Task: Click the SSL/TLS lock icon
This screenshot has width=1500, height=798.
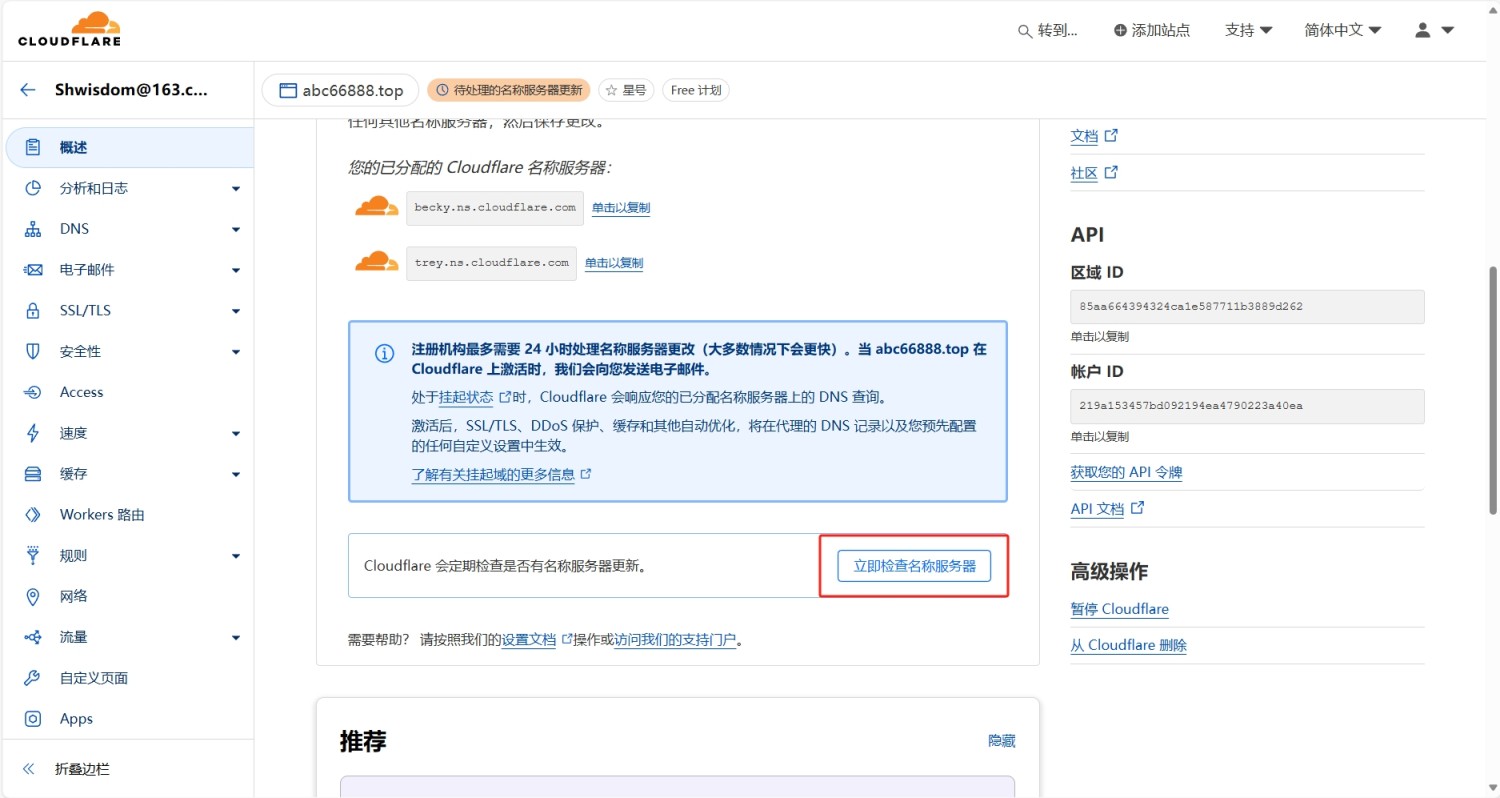Action: [x=33, y=311]
